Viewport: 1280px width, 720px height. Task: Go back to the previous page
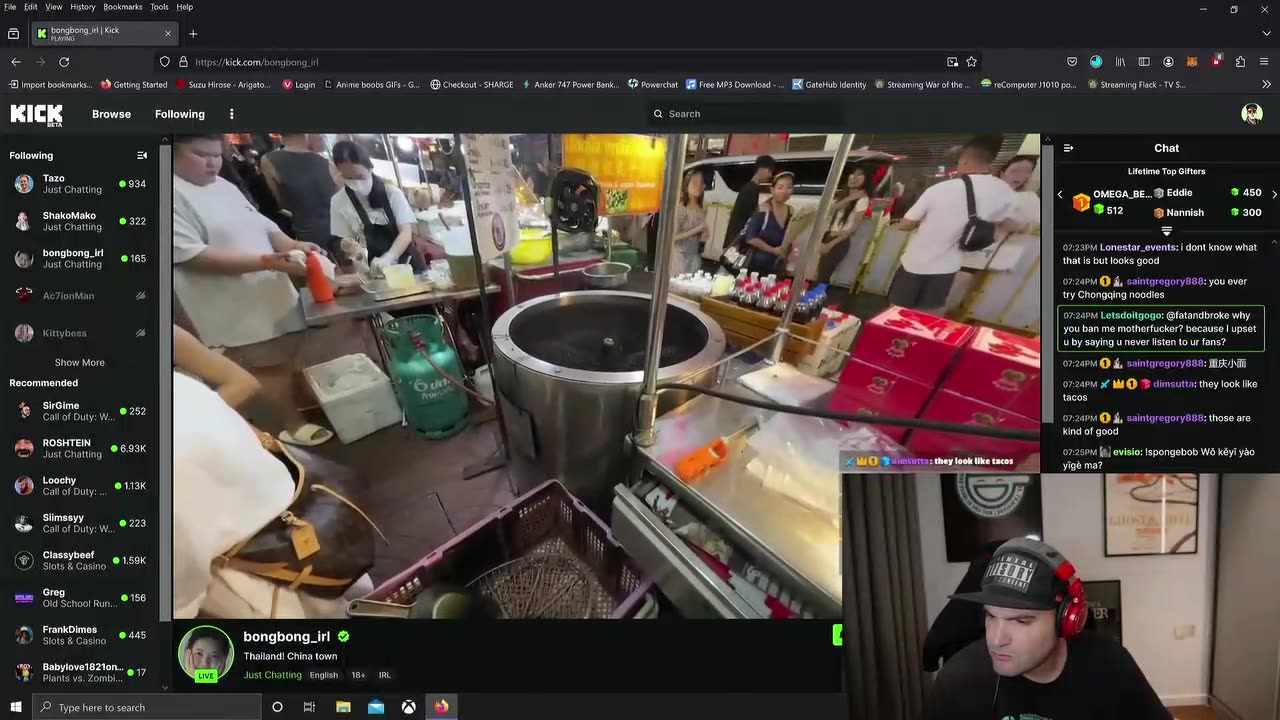coord(16,62)
